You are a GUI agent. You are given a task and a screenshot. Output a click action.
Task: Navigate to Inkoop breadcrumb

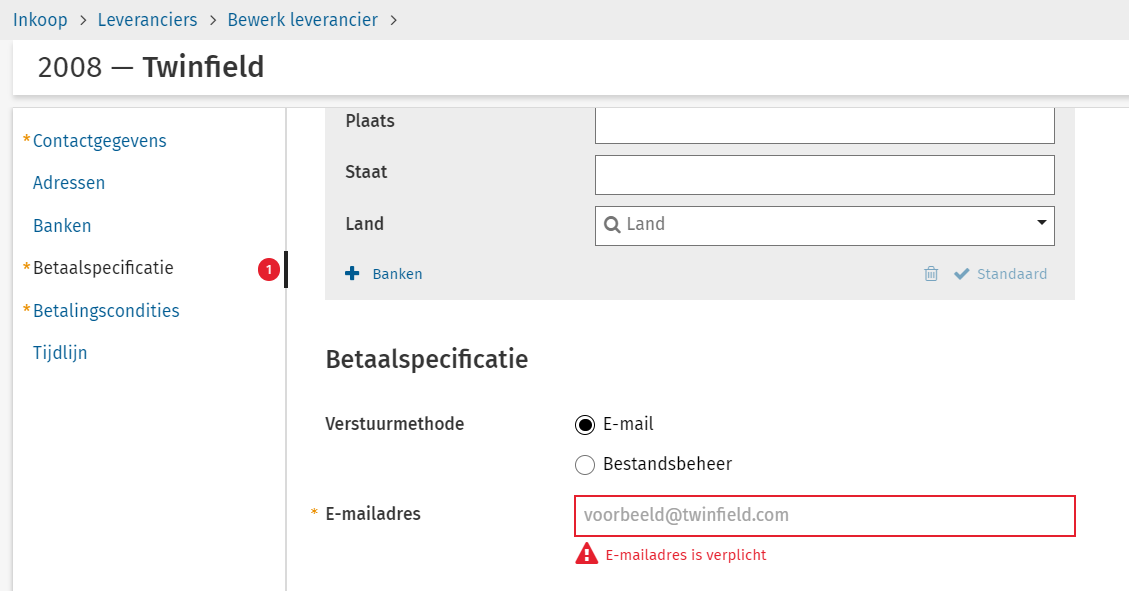click(x=40, y=20)
